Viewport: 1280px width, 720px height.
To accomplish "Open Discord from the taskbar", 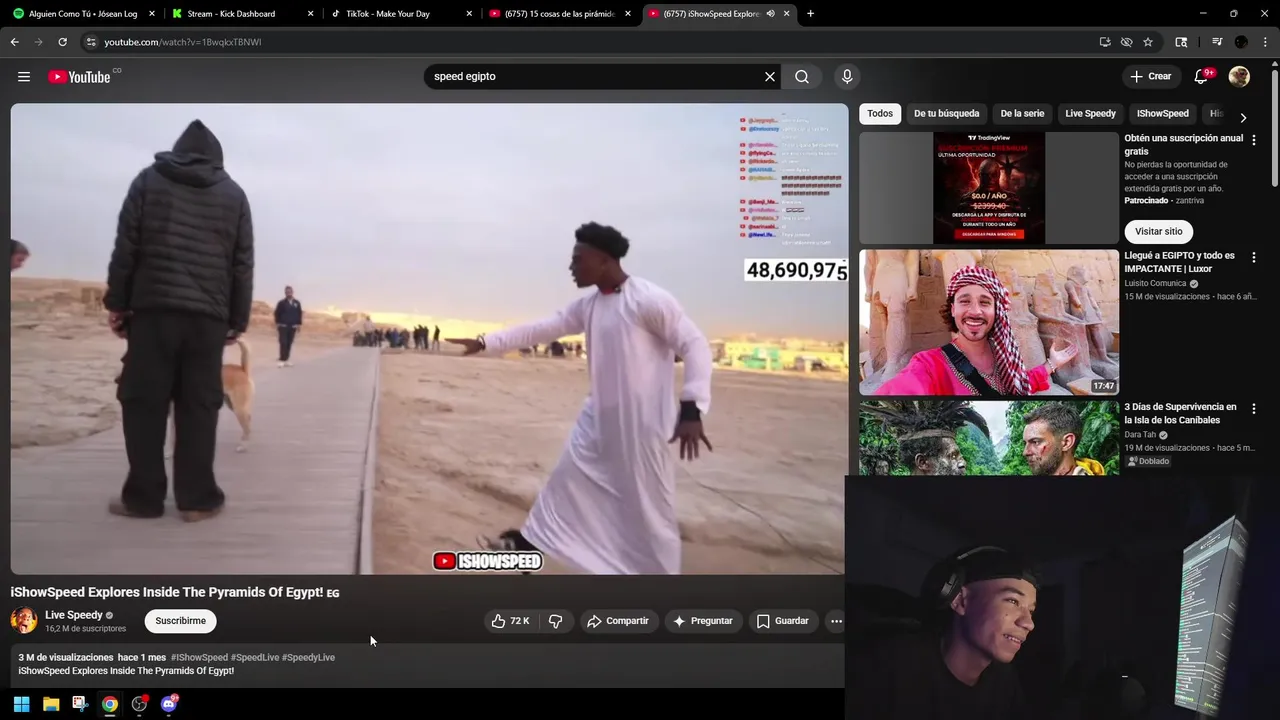I will pos(169,704).
